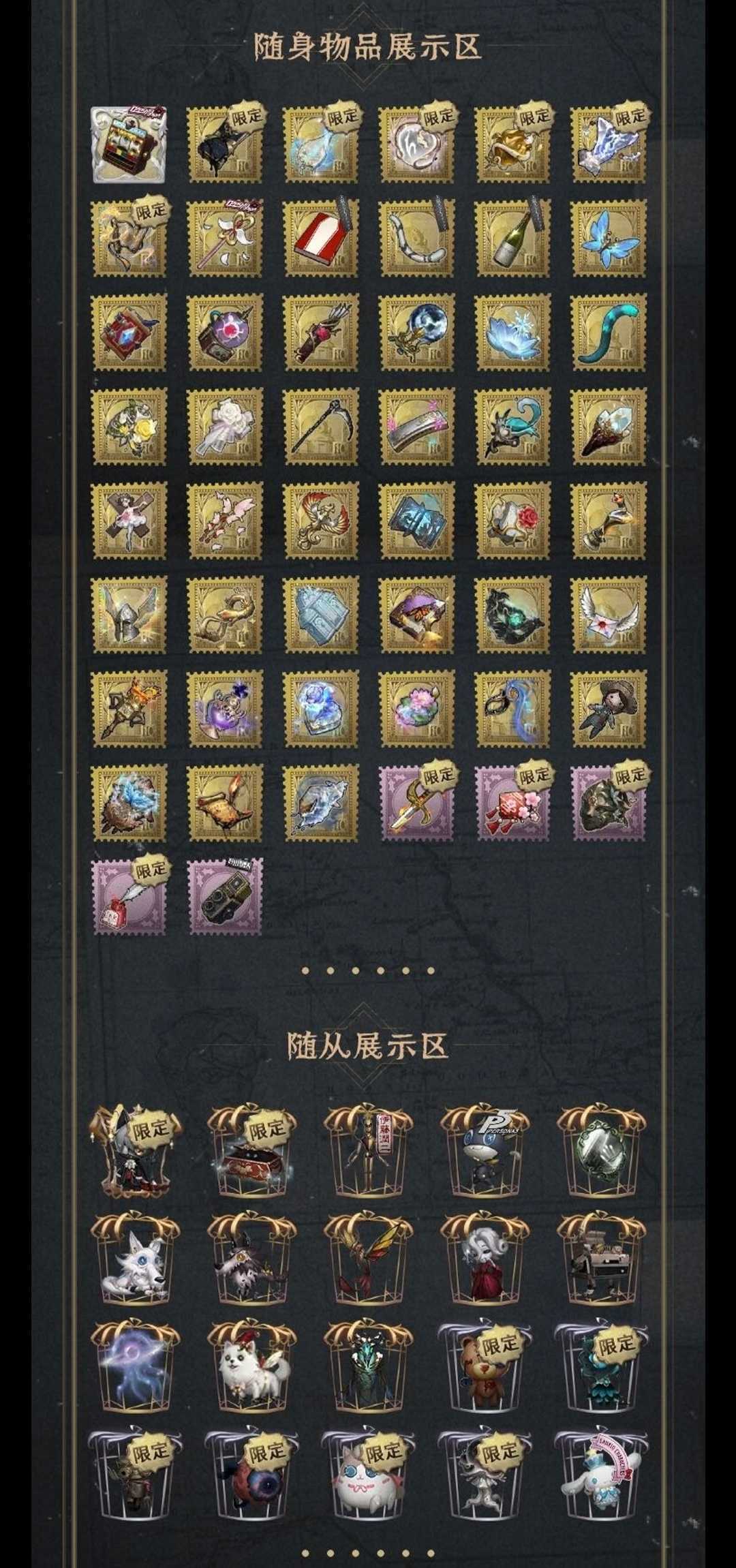This screenshot has width=736, height=1568.
Task: Open the fluffy white dog pet
Action: click(x=251, y=1367)
